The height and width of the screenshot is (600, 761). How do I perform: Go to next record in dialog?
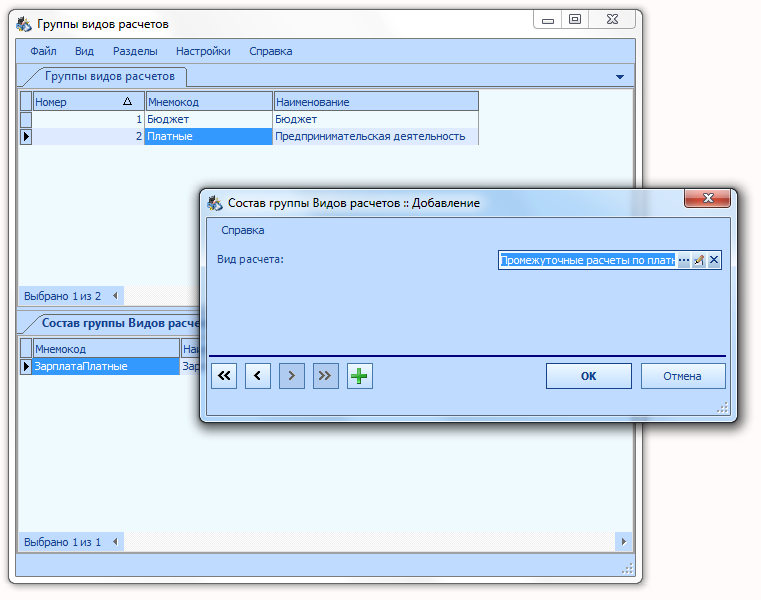[x=292, y=376]
